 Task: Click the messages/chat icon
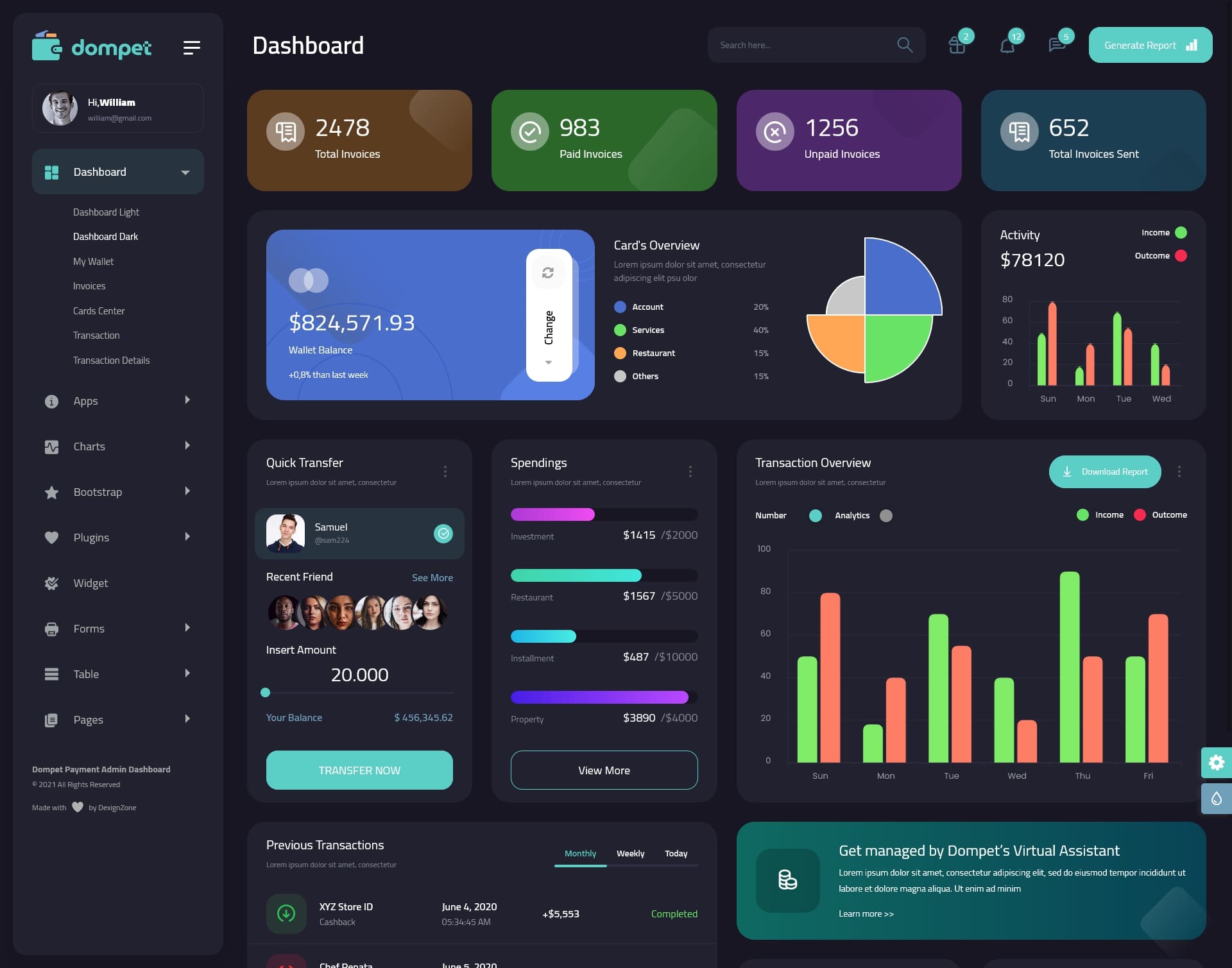(x=1056, y=44)
